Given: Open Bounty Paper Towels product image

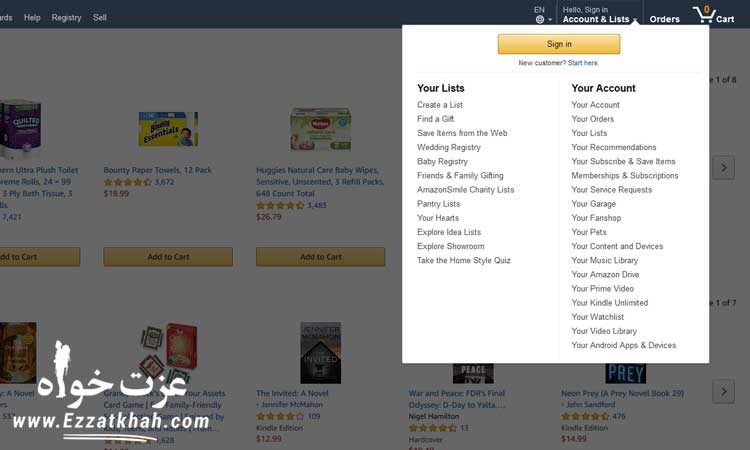Looking at the screenshot, I should click(x=168, y=129).
